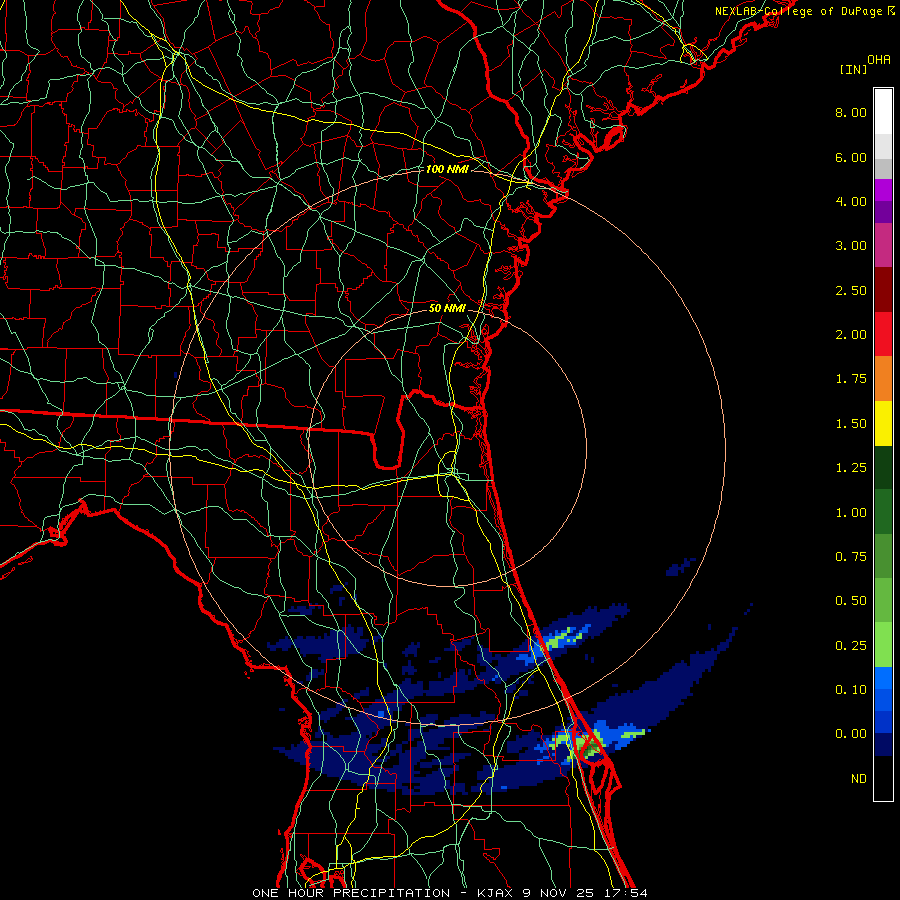Click the 1.25 legend value
Image resolution: width=900 pixels, height=900 pixels.
pyautogui.click(x=851, y=468)
